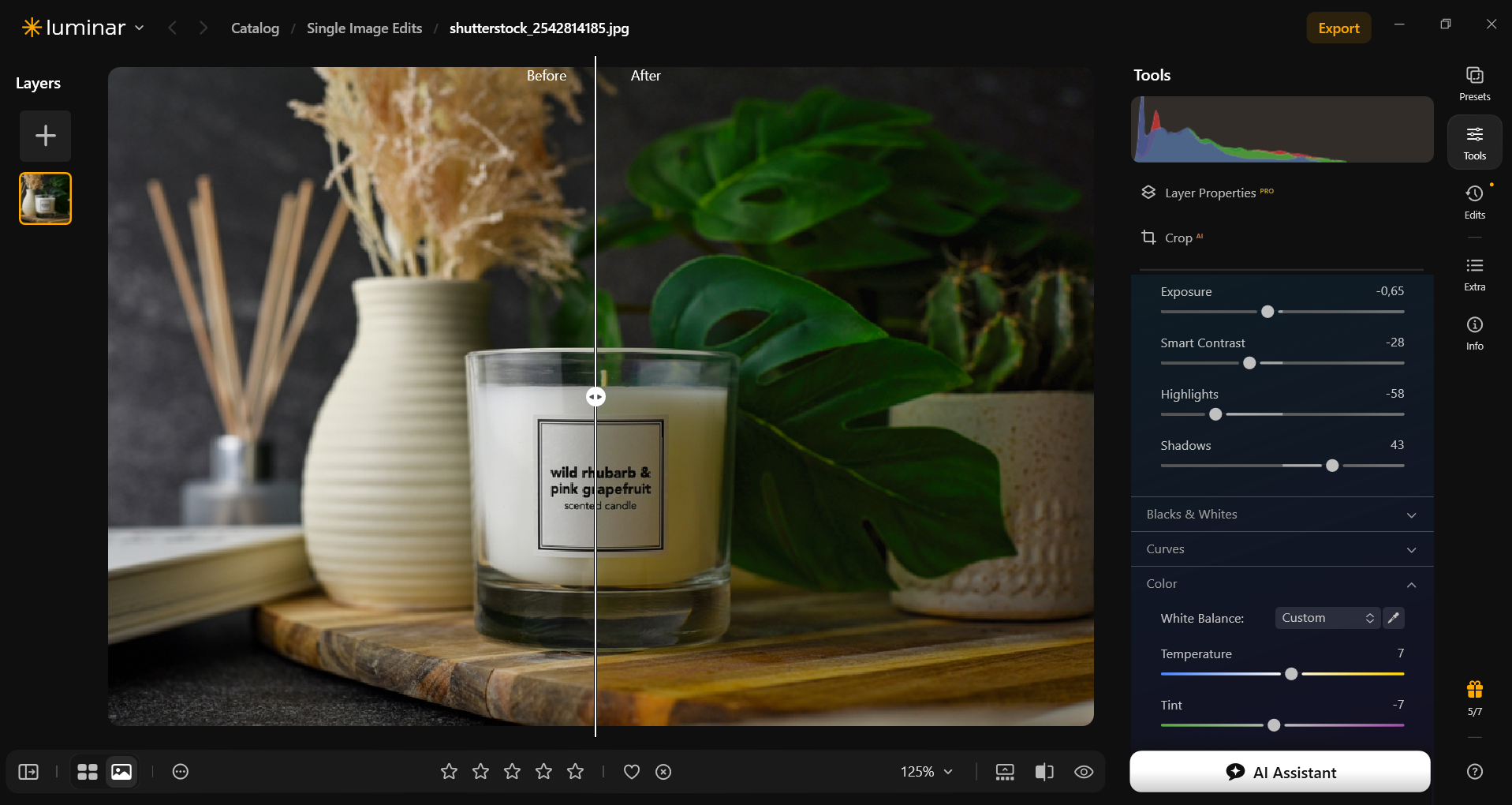Click the Temperature slider handle

click(x=1291, y=674)
